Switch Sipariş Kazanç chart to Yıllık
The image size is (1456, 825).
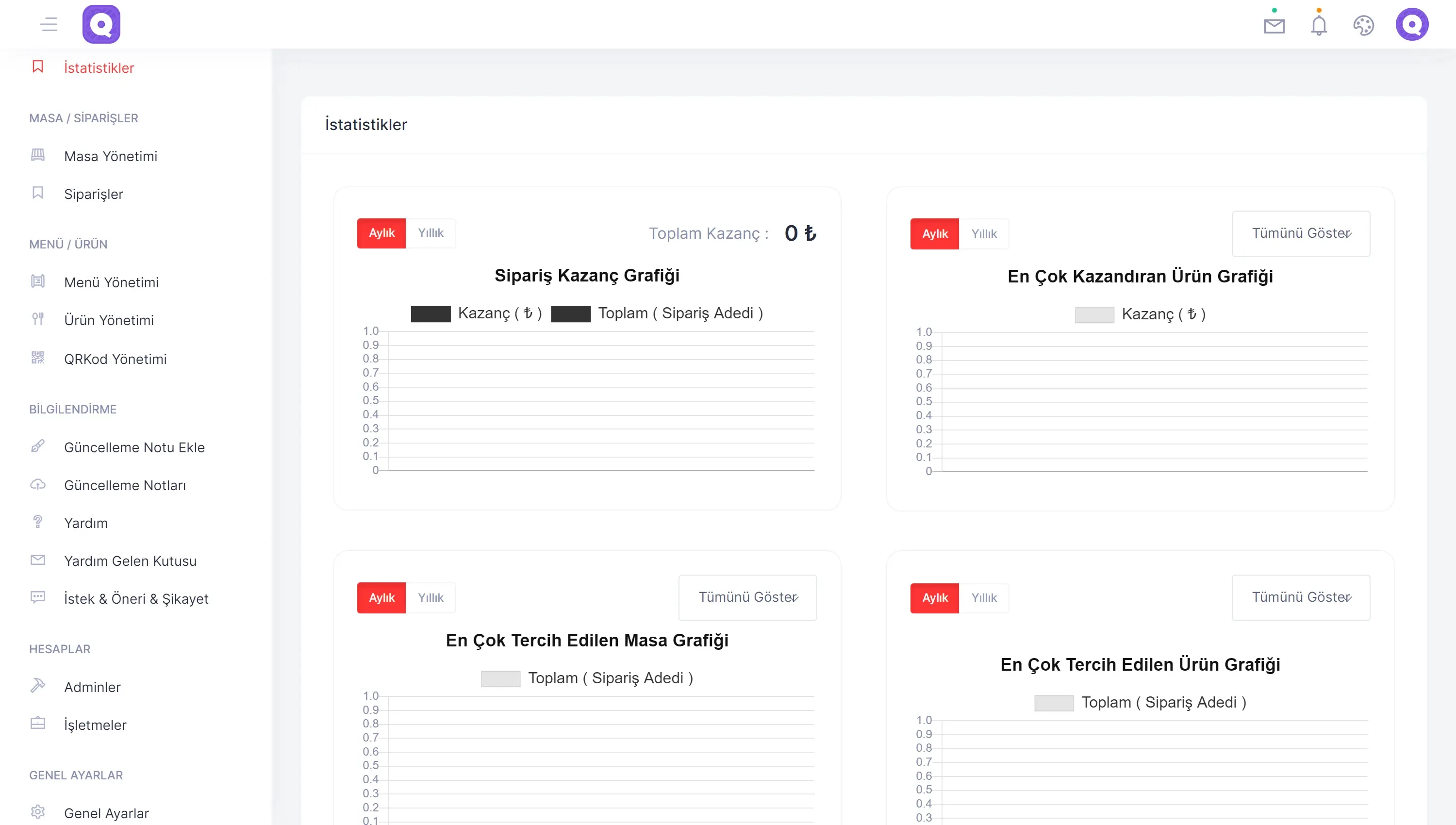point(430,233)
